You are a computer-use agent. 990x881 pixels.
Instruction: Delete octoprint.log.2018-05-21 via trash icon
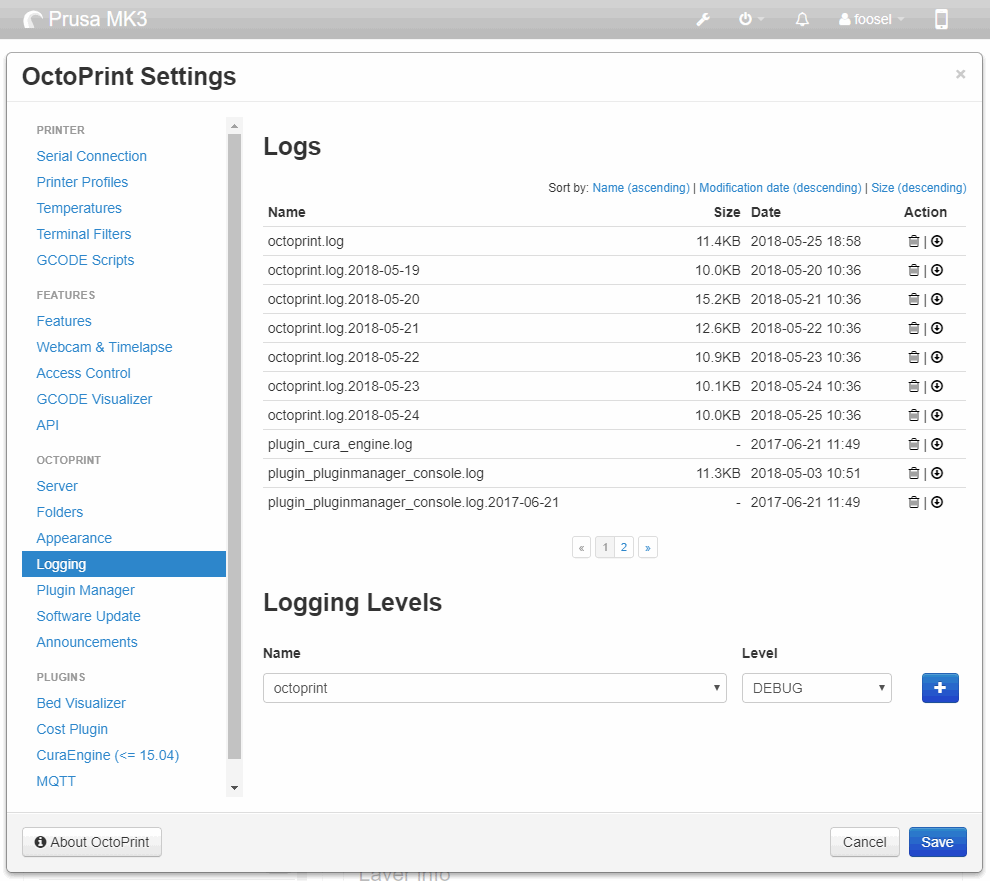914,328
